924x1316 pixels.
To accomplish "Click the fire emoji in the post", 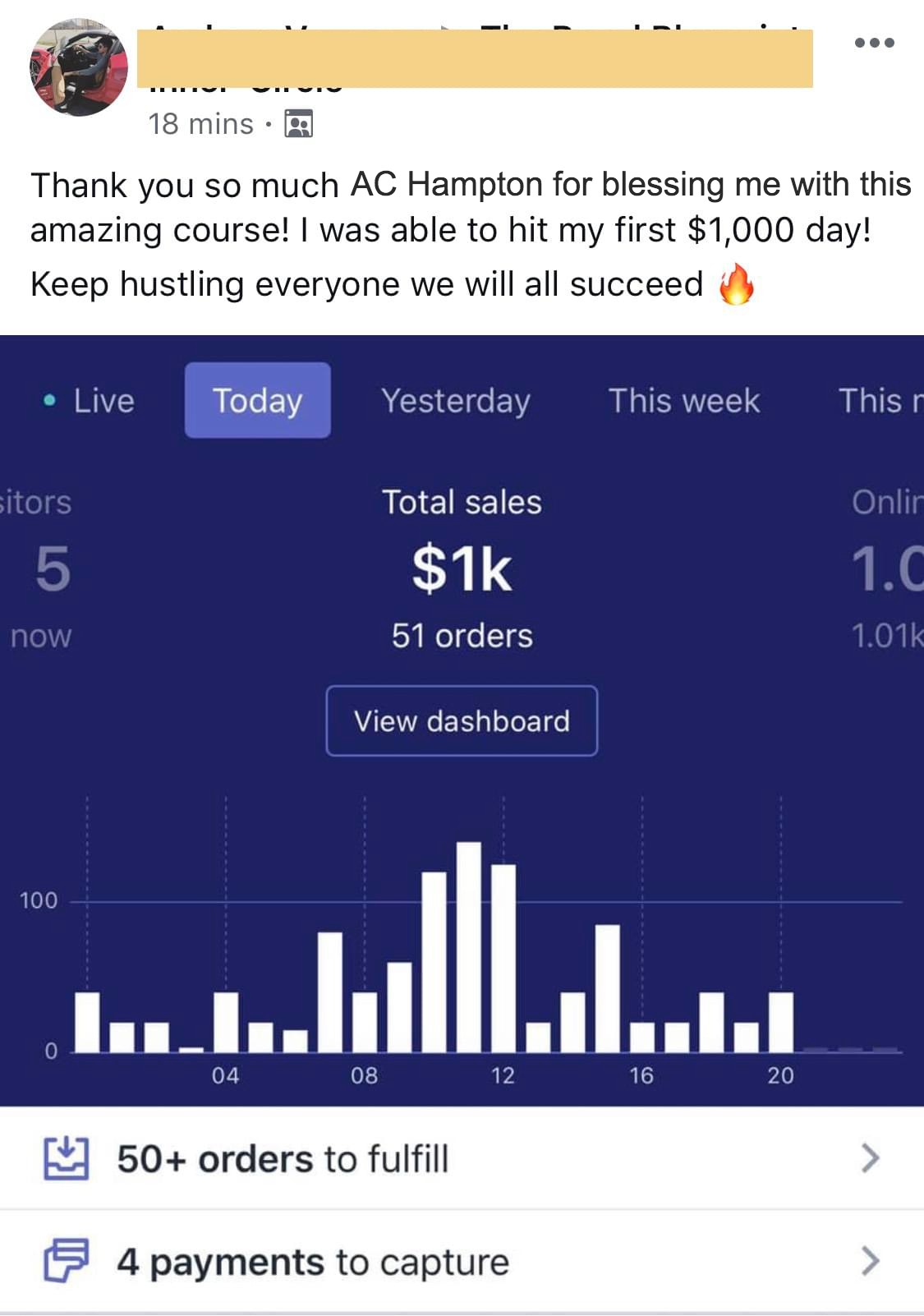I will point(735,284).
